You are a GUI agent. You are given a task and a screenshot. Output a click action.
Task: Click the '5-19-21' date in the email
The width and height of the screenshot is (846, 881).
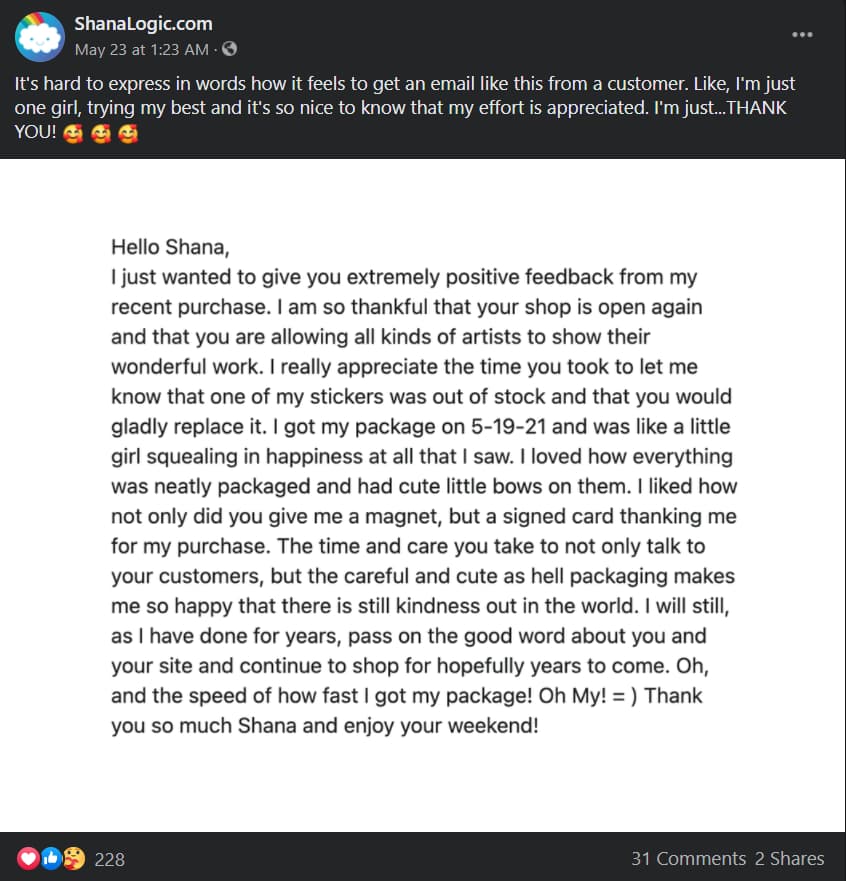coord(508,426)
